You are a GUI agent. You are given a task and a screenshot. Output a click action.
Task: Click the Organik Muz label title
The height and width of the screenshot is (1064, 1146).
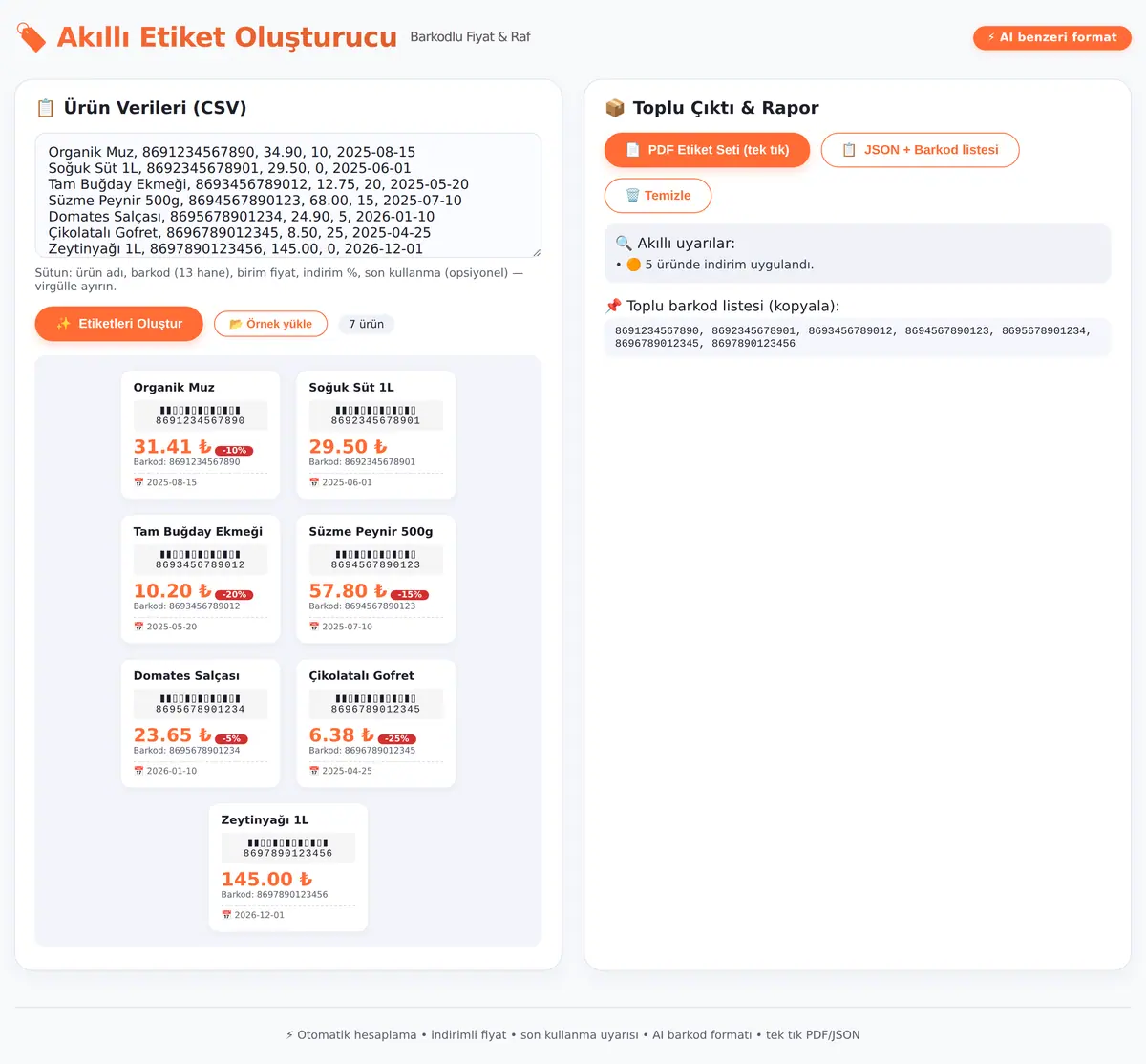[174, 388]
